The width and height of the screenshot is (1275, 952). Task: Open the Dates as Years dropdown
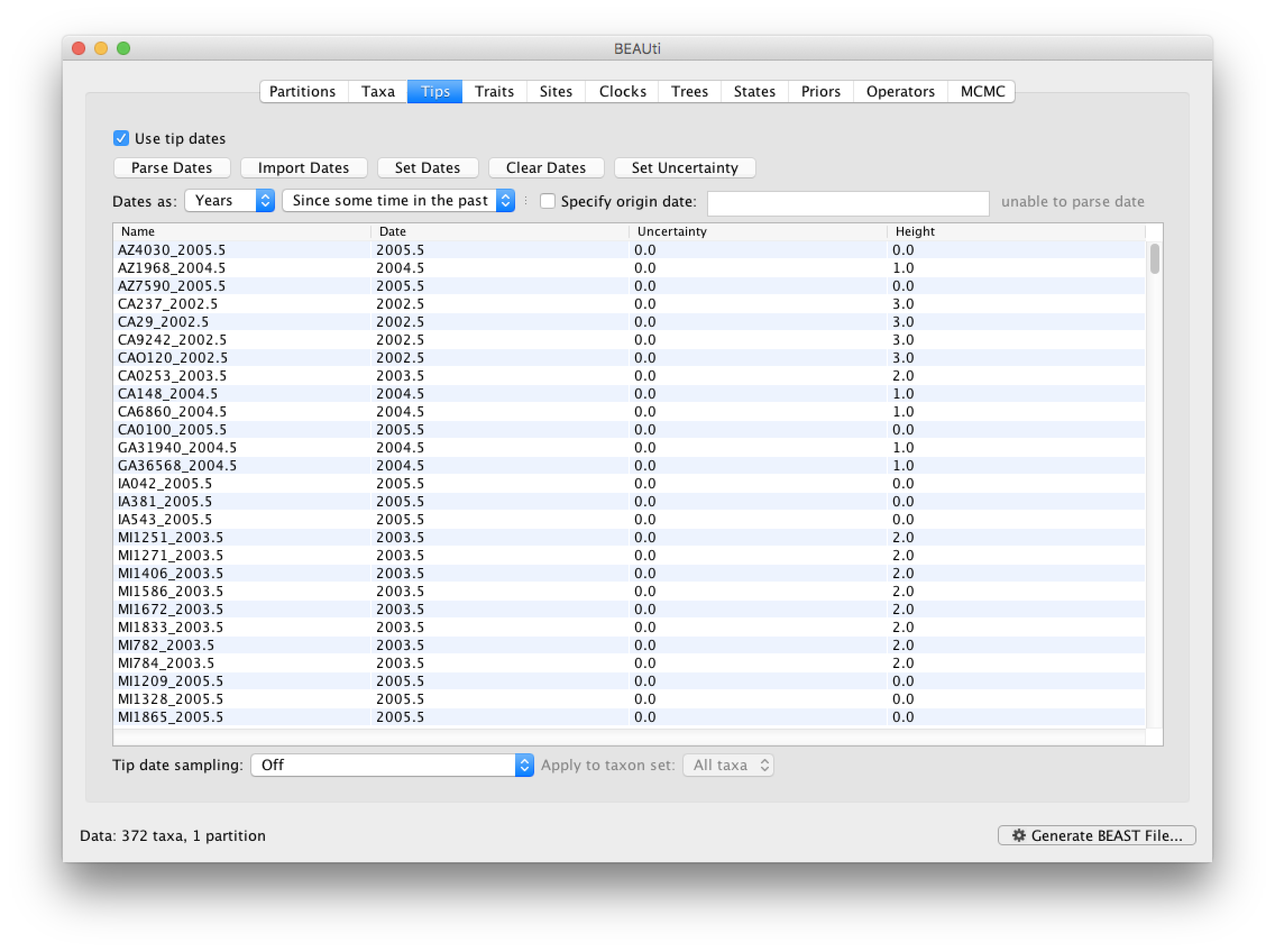(x=230, y=200)
